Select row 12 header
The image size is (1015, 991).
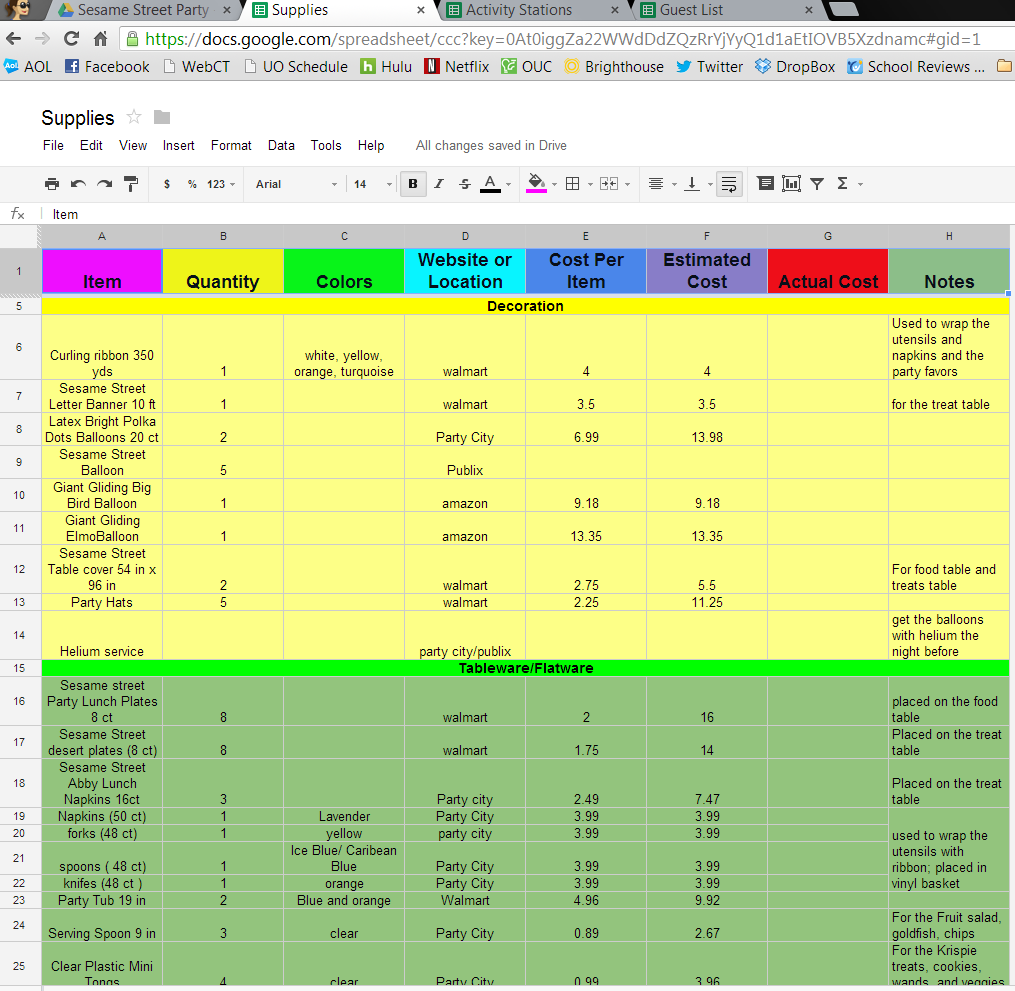pyautogui.click(x=19, y=569)
